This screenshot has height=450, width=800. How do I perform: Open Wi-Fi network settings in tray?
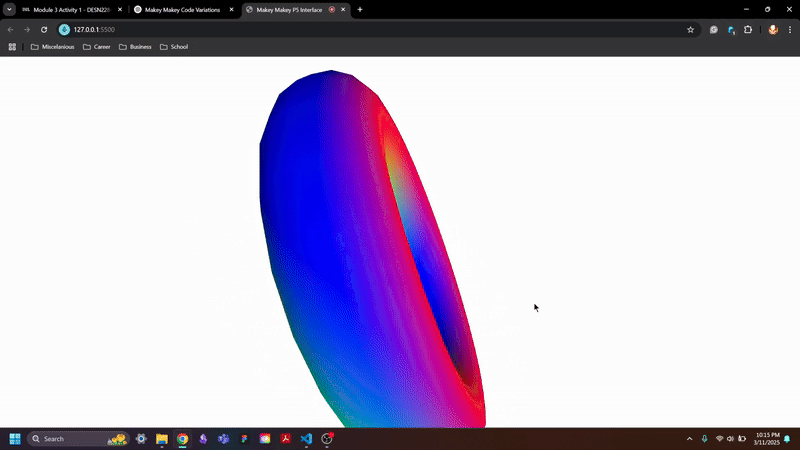[719, 439]
